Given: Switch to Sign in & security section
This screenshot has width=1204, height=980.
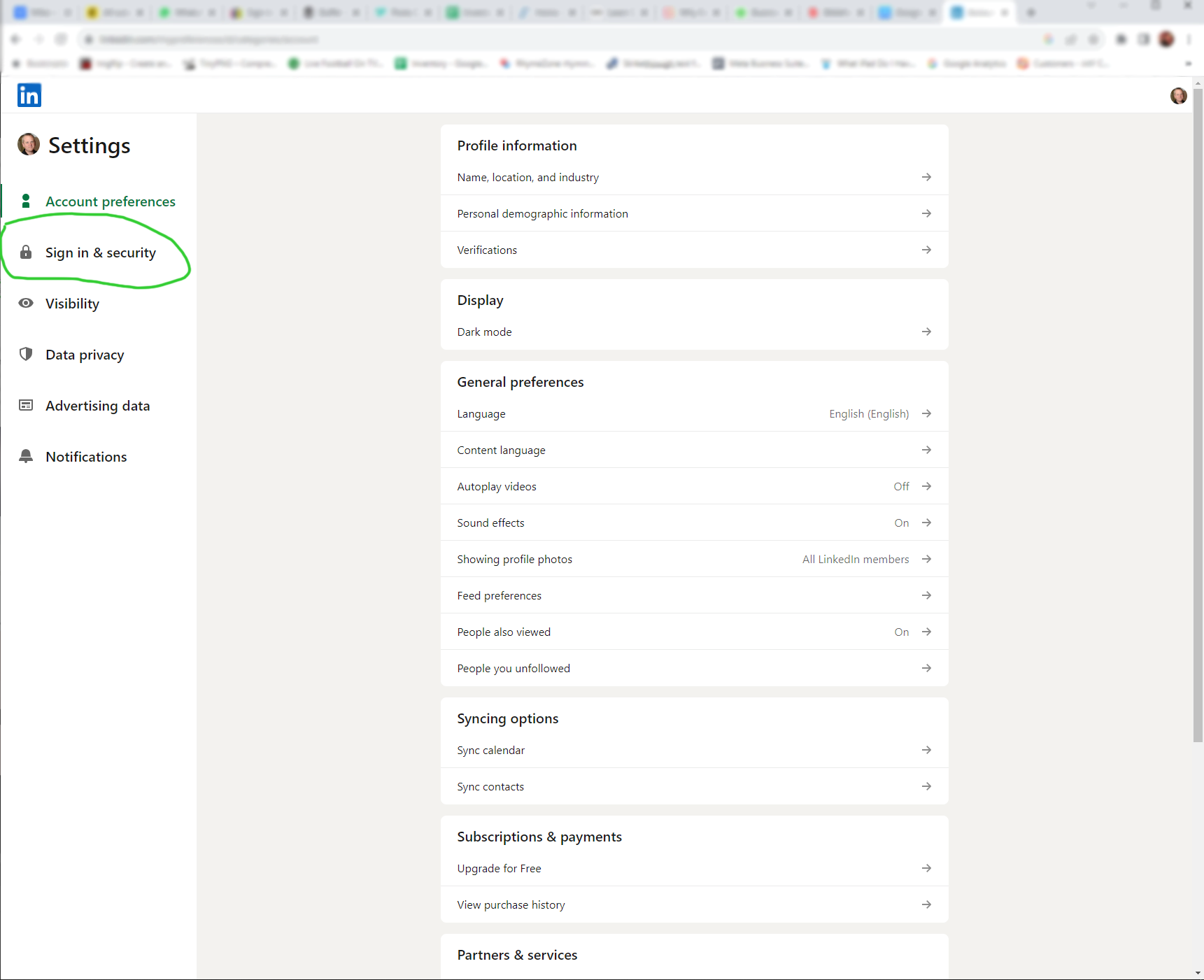Looking at the screenshot, I should (x=101, y=253).
